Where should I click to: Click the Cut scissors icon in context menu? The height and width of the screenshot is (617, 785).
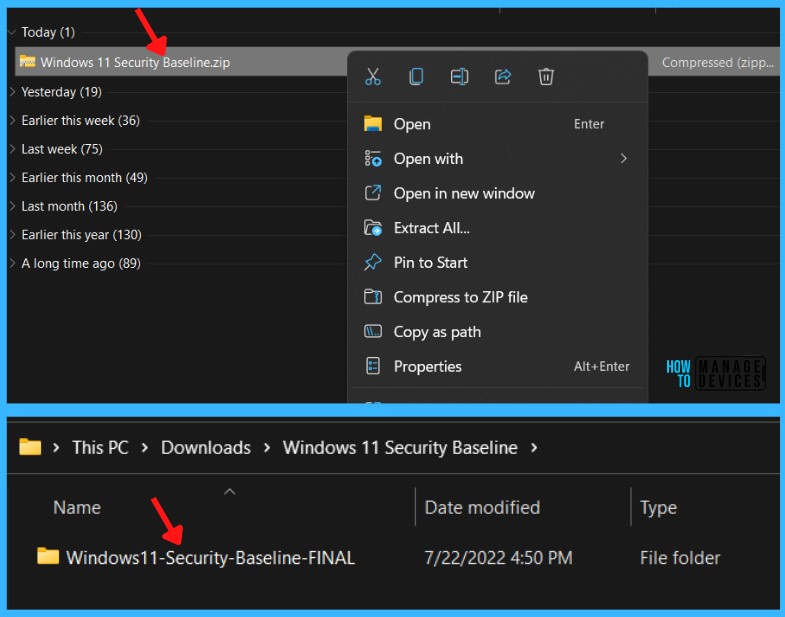372,77
